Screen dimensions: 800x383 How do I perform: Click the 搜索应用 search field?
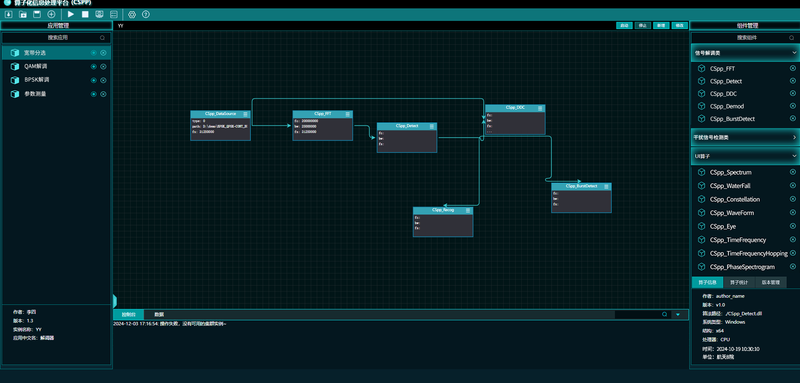56,38
